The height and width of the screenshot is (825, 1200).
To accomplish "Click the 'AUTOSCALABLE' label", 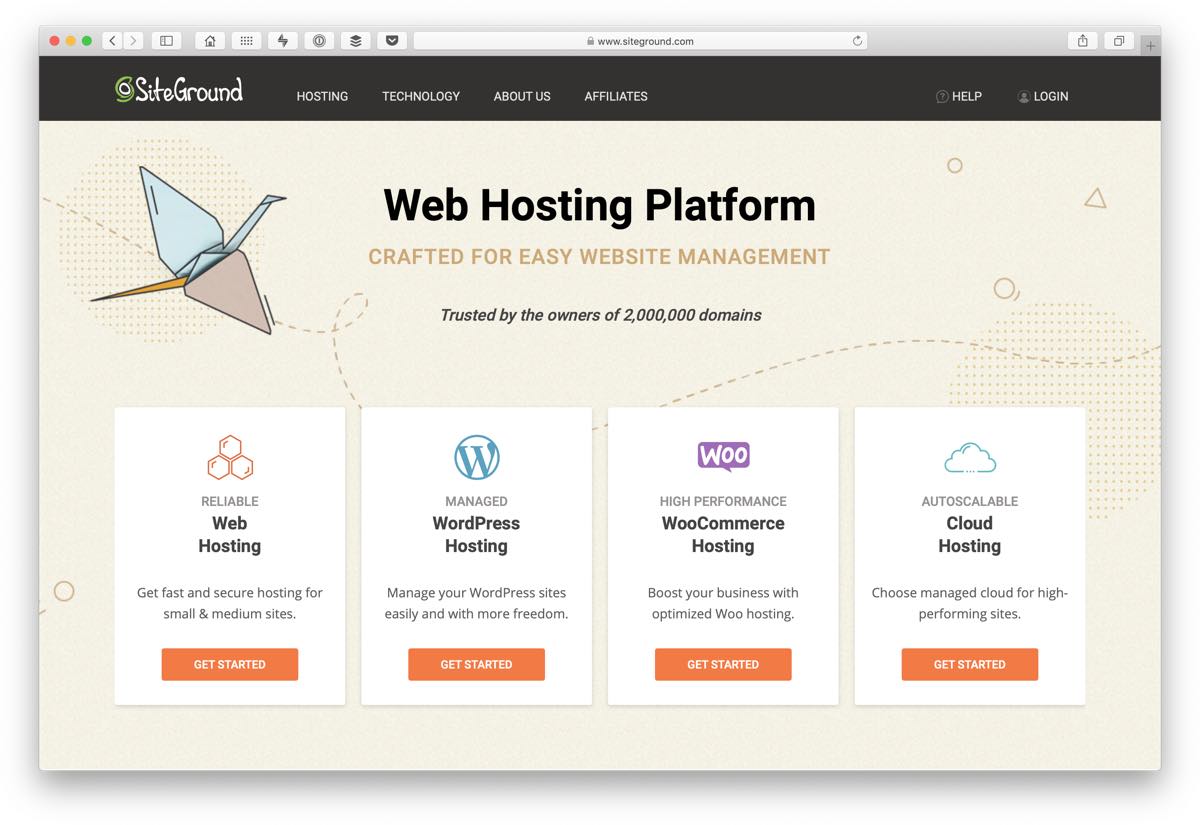I will (x=970, y=501).
